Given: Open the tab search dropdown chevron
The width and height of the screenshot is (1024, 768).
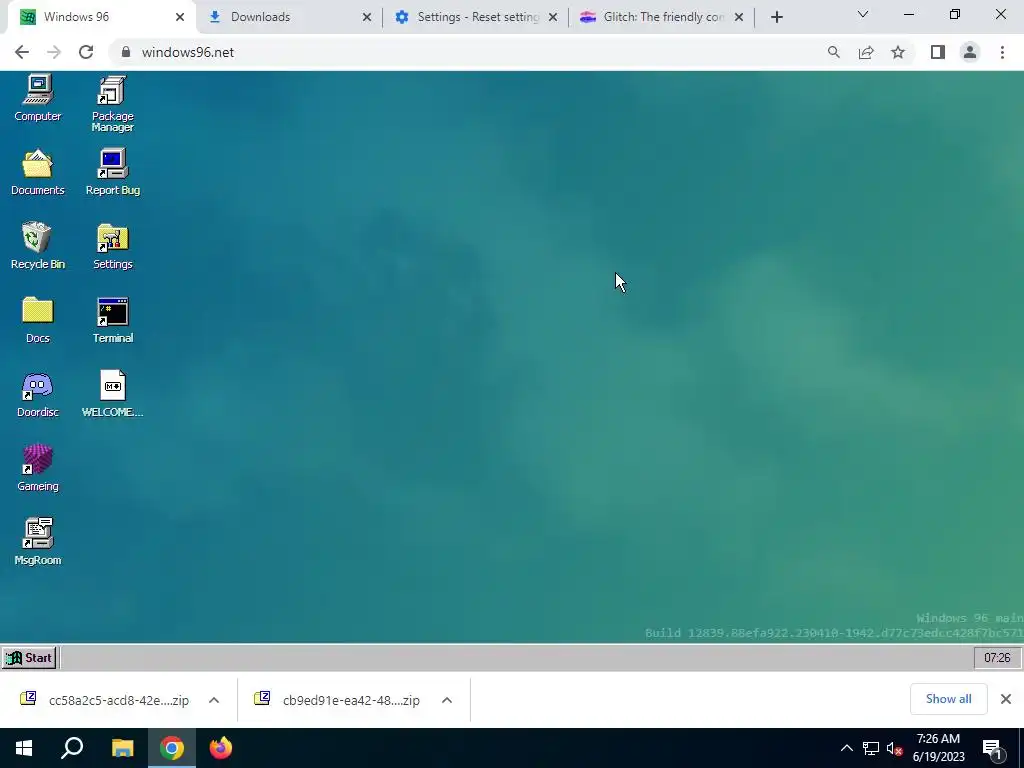Looking at the screenshot, I should pos(863,14).
